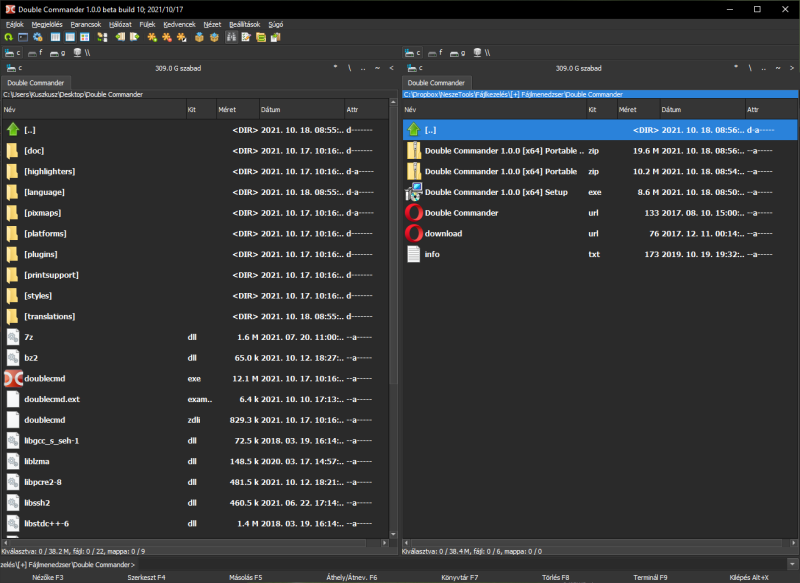800x583 pixels.
Task: Sort left panel by Méret column
Action: pos(236,110)
